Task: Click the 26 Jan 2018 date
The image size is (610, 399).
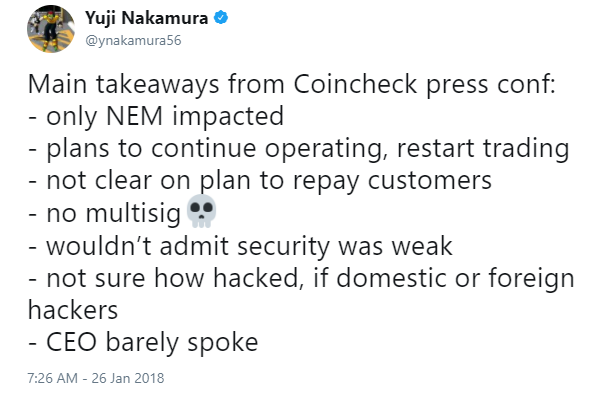Action: coord(128,378)
